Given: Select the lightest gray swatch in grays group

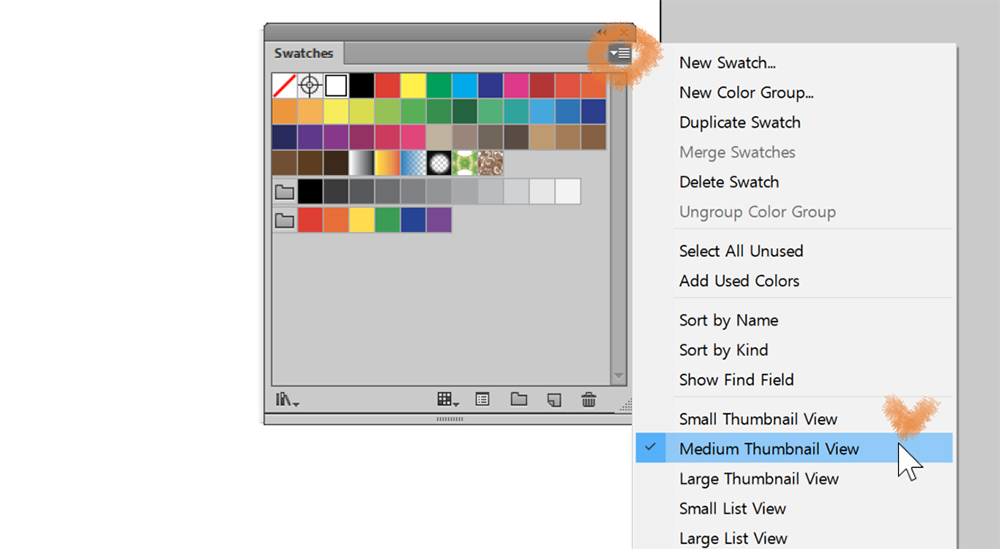Looking at the screenshot, I should [x=568, y=191].
